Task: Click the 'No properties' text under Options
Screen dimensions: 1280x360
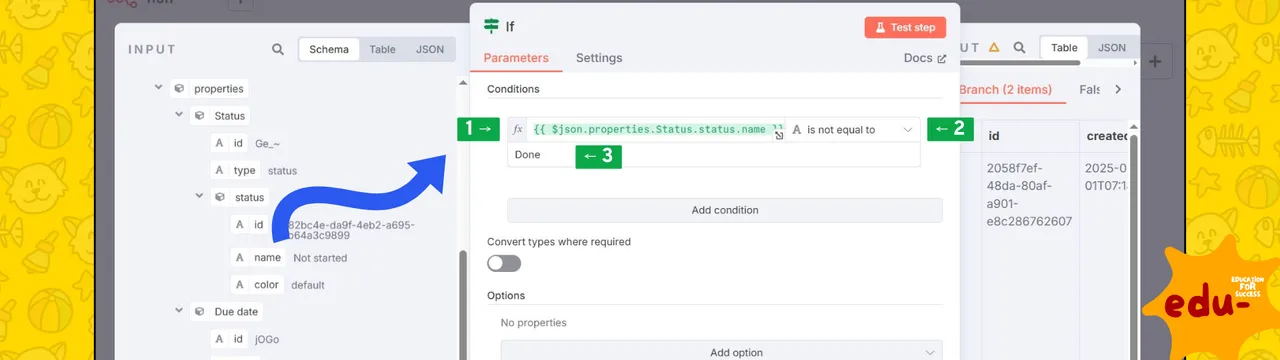Action: (x=533, y=323)
